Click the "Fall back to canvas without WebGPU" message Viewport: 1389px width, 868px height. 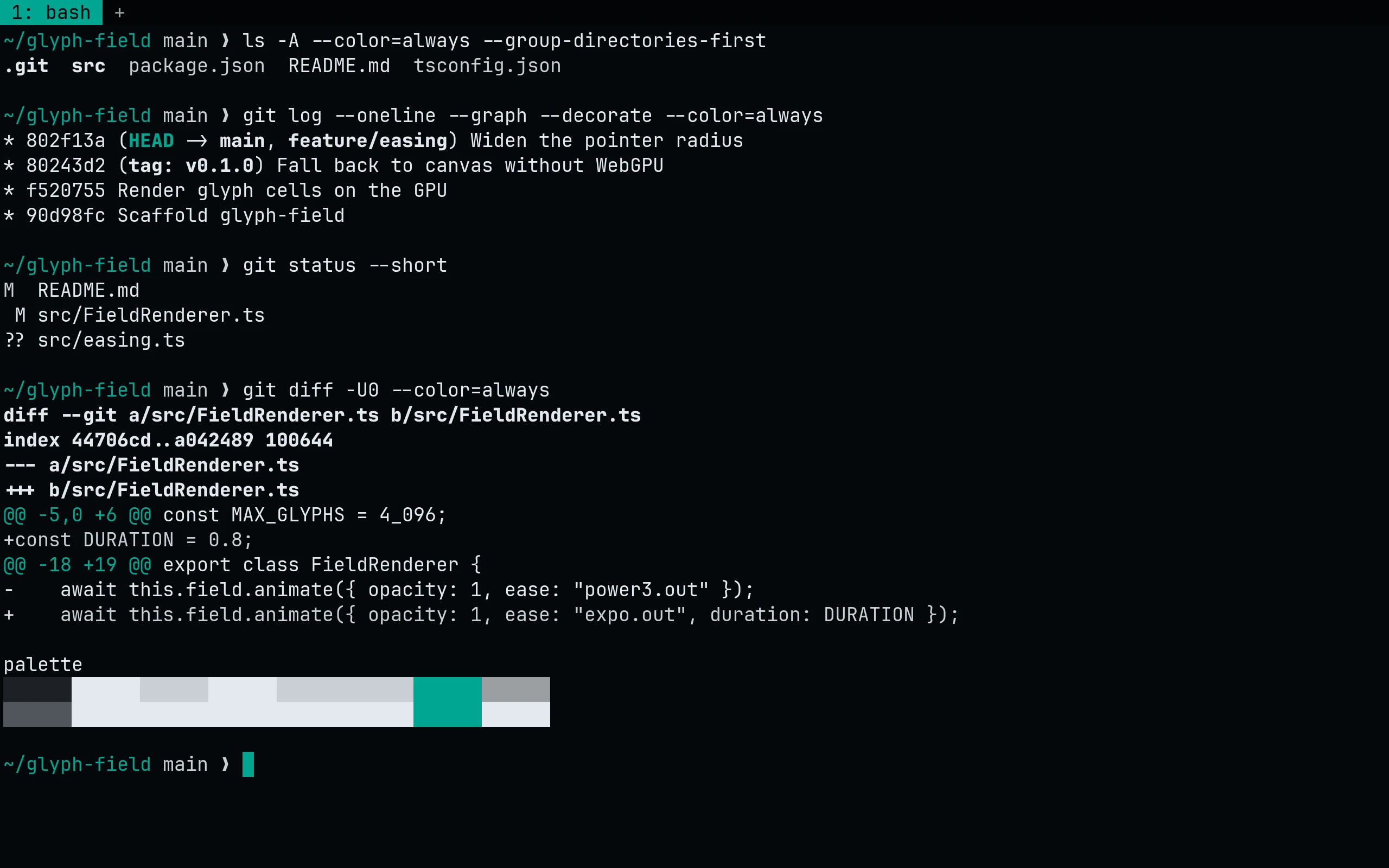469,165
